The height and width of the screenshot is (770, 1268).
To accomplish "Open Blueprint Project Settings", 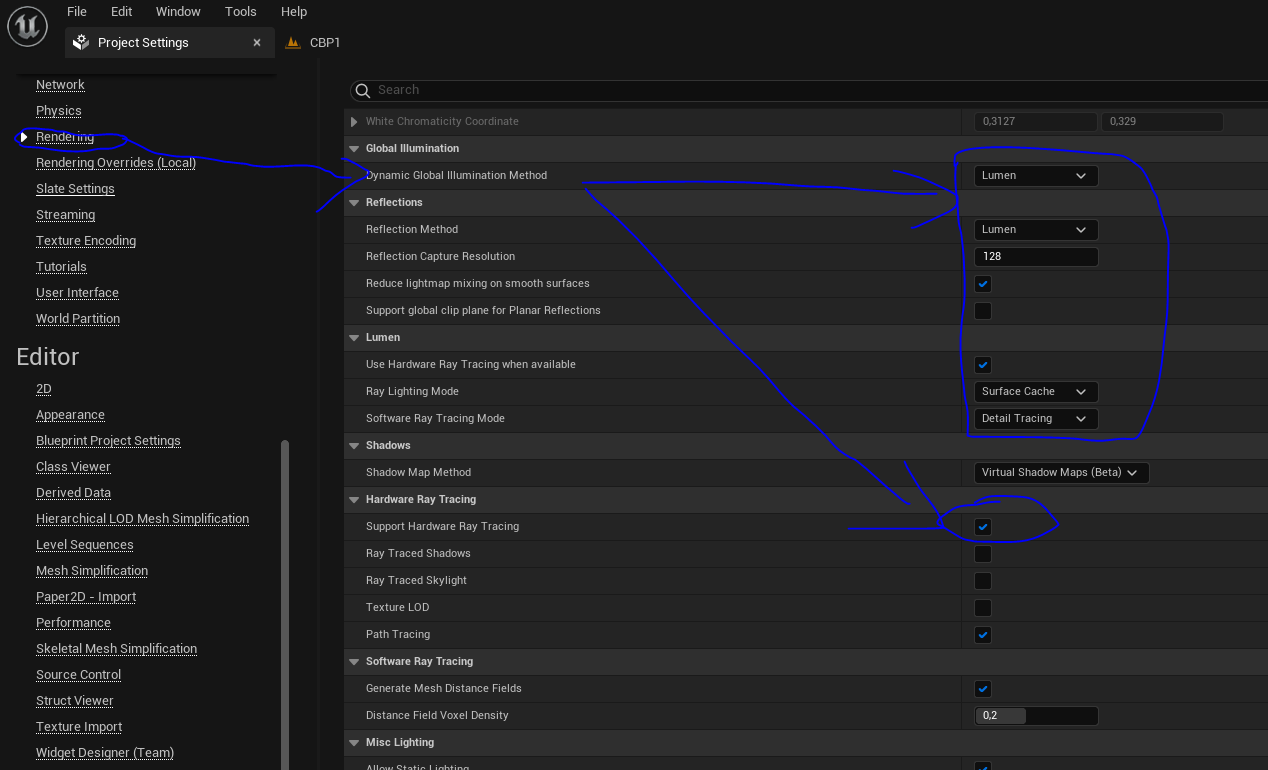I will (x=108, y=441).
